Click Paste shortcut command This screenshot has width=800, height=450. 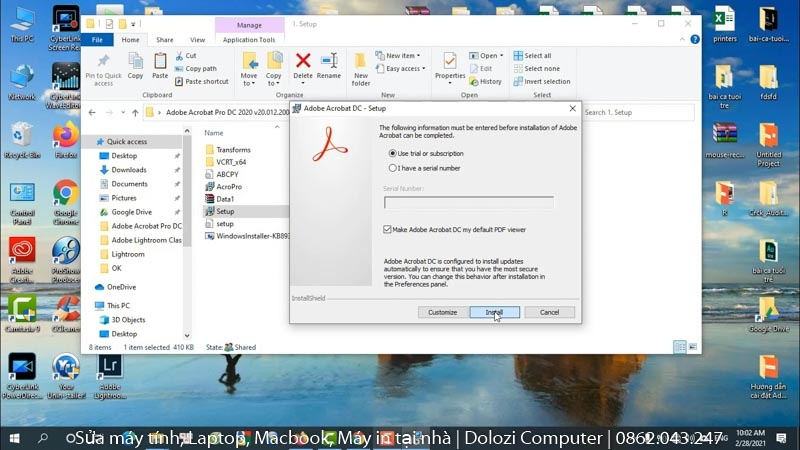pyautogui.click(x=202, y=81)
